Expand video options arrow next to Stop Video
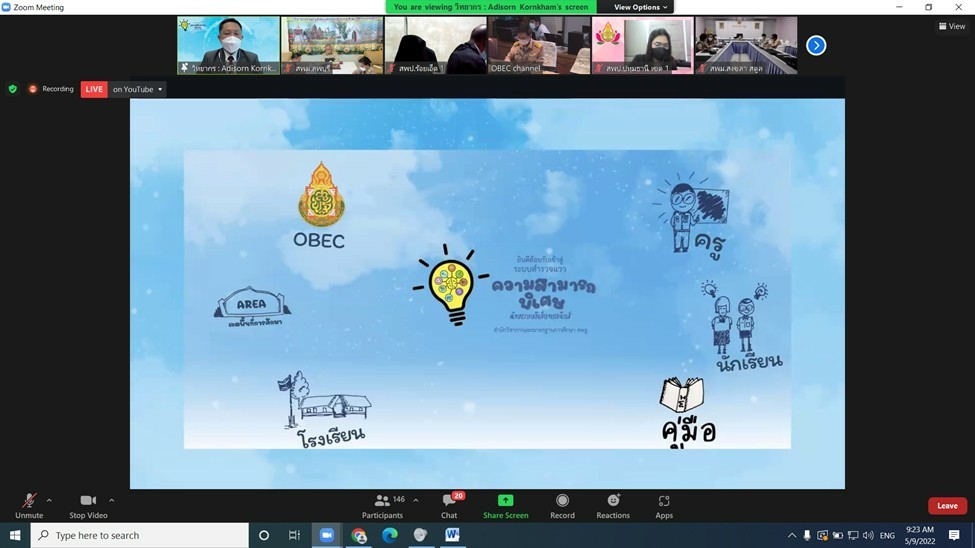 pyautogui.click(x=111, y=500)
